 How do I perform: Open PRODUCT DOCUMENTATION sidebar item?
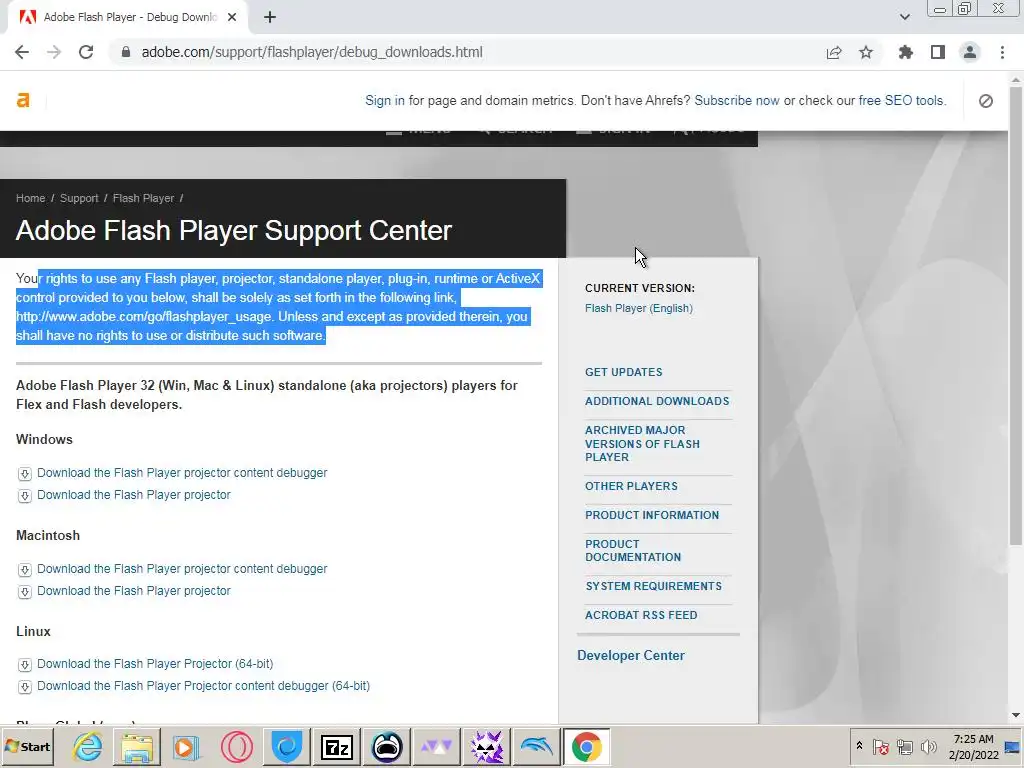coord(633,551)
